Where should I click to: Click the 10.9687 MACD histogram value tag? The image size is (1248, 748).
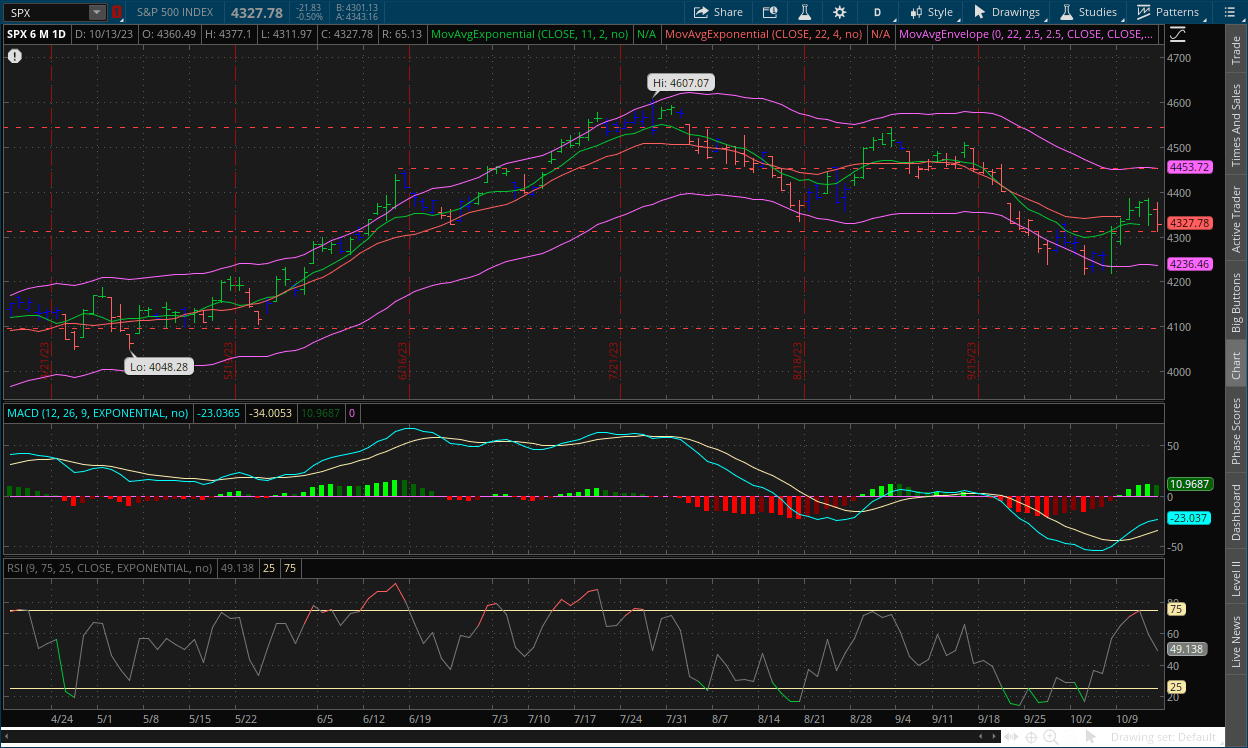(1190, 483)
